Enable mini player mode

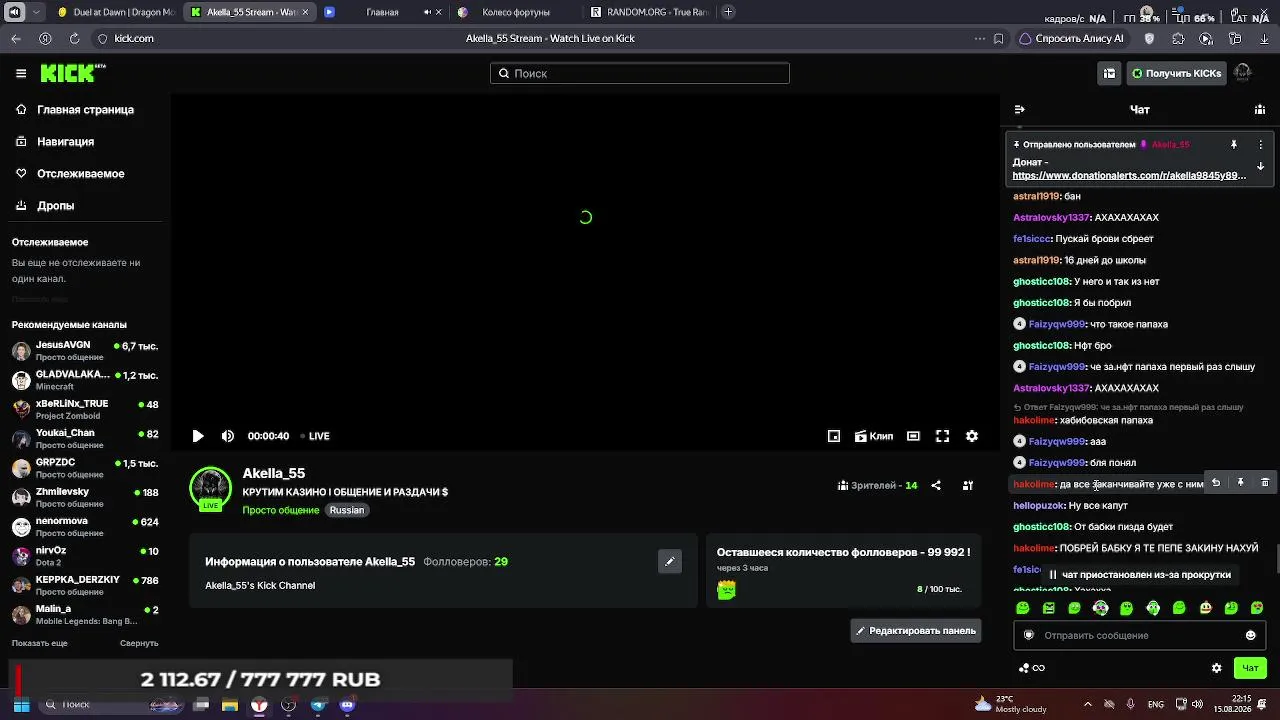[834, 436]
